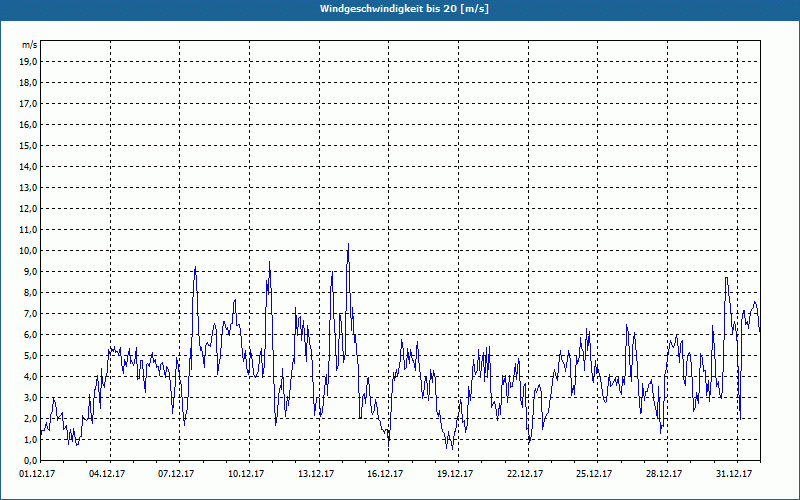800x500 pixels.
Task: Click the y-axis label 17,0
Action: [x=28, y=104]
